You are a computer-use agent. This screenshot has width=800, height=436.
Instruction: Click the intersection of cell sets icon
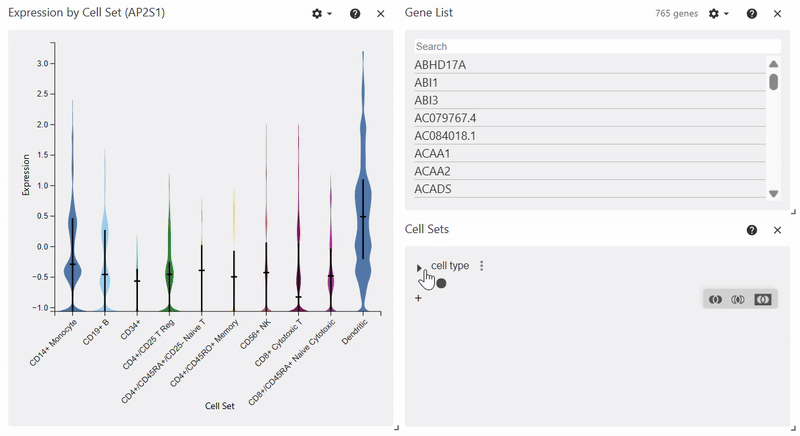pyautogui.click(x=739, y=299)
